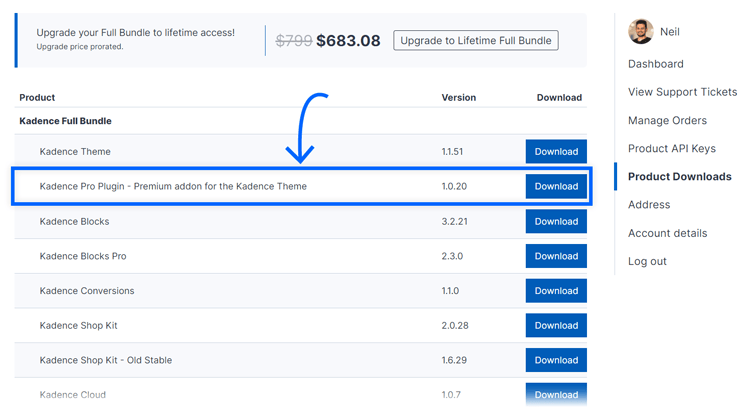Download Kadence Shop Kit - Old Stable
The width and height of the screenshot is (750, 410).
point(556,360)
